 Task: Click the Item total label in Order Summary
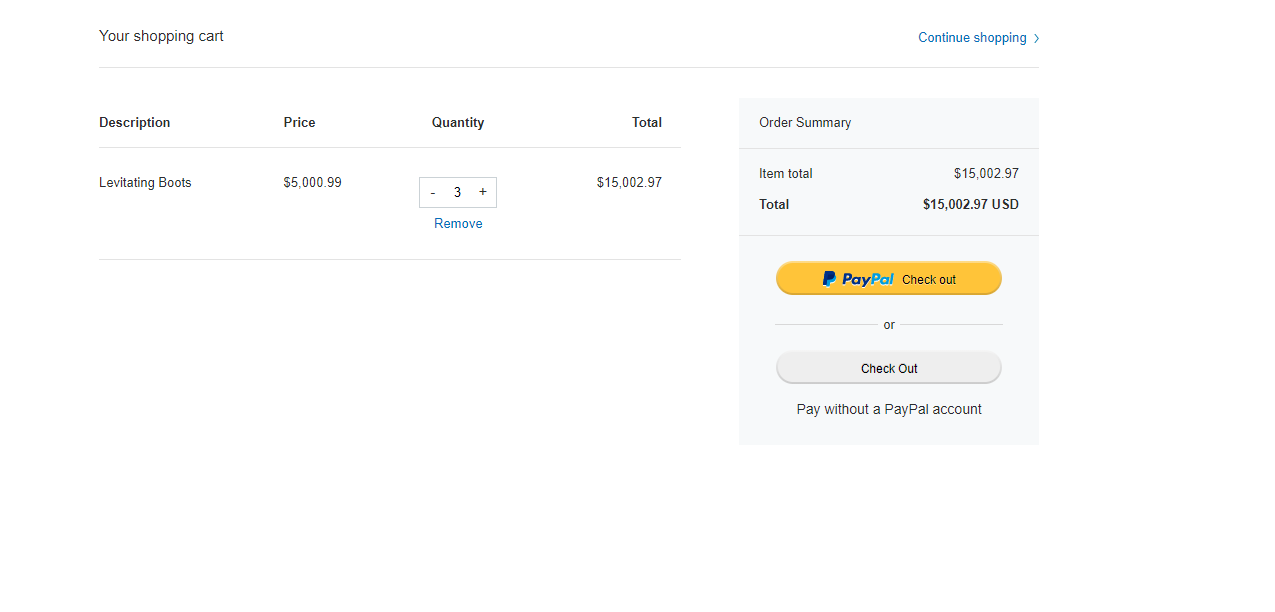[786, 174]
